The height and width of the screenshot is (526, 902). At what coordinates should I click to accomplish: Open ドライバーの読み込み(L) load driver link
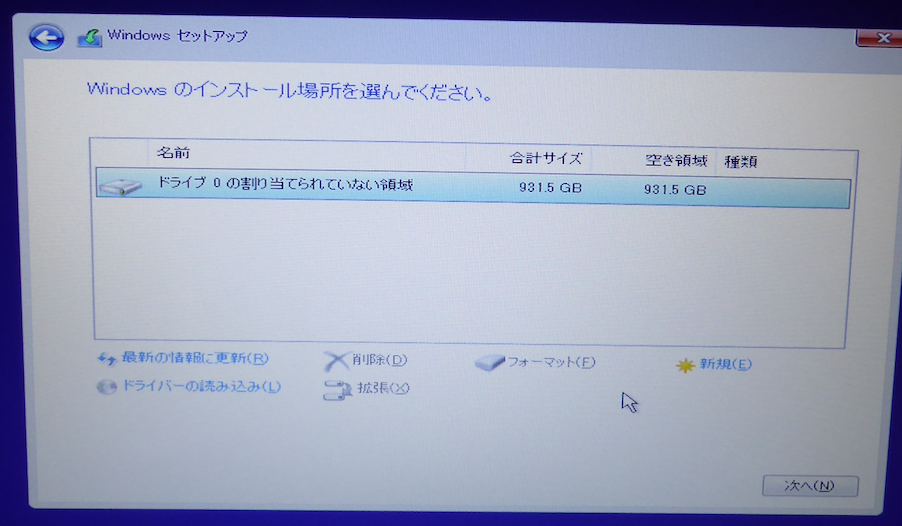[202, 386]
